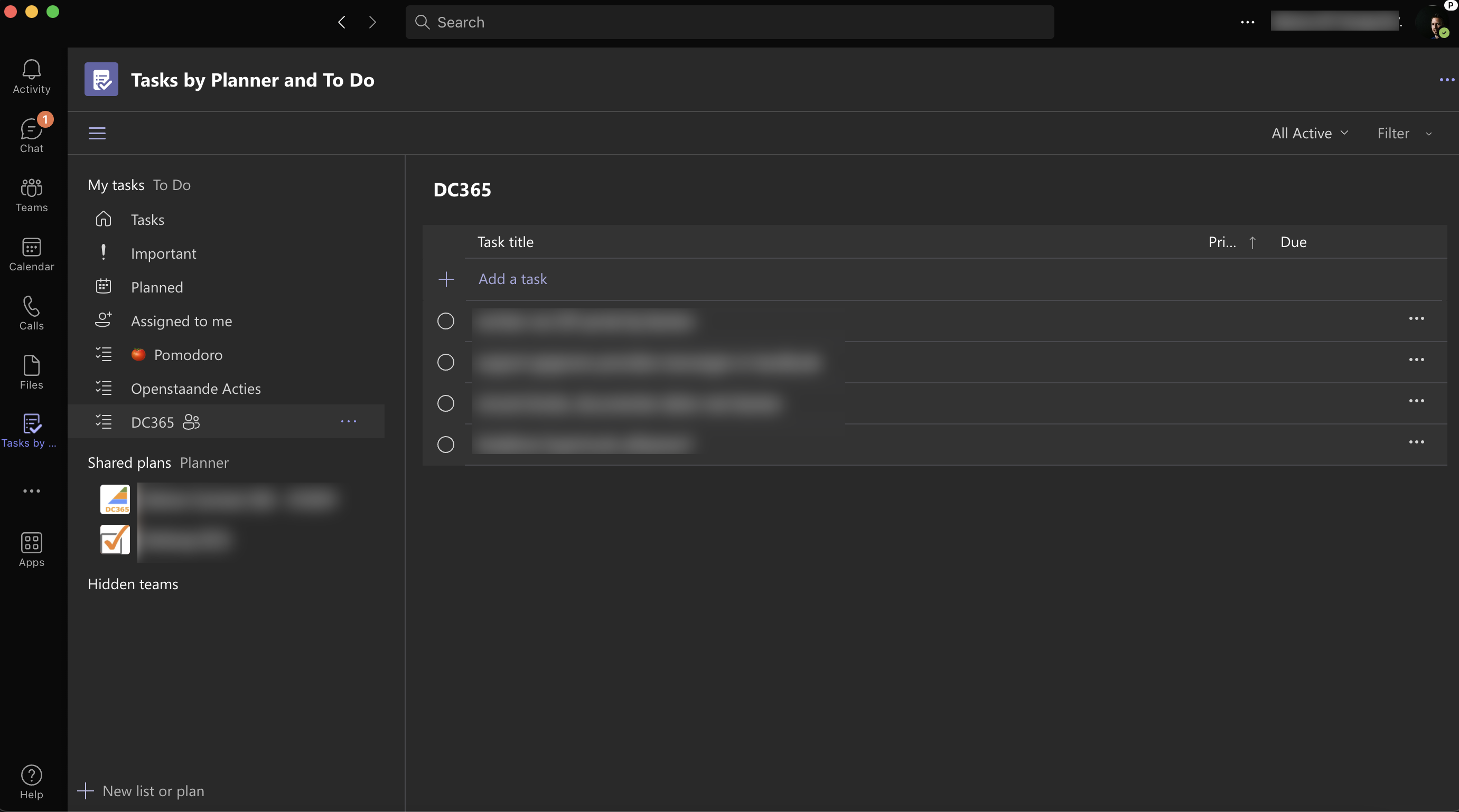
Task: Open the Apps gallery
Action: pos(31,548)
